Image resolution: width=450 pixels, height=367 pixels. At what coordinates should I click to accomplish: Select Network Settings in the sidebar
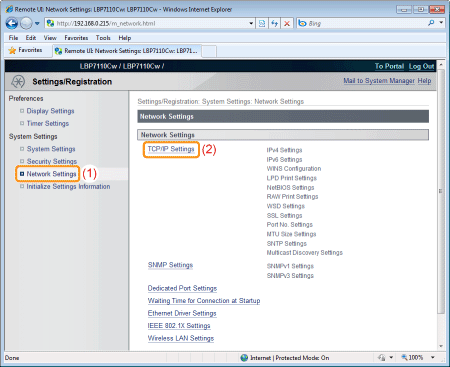pos(51,174)
